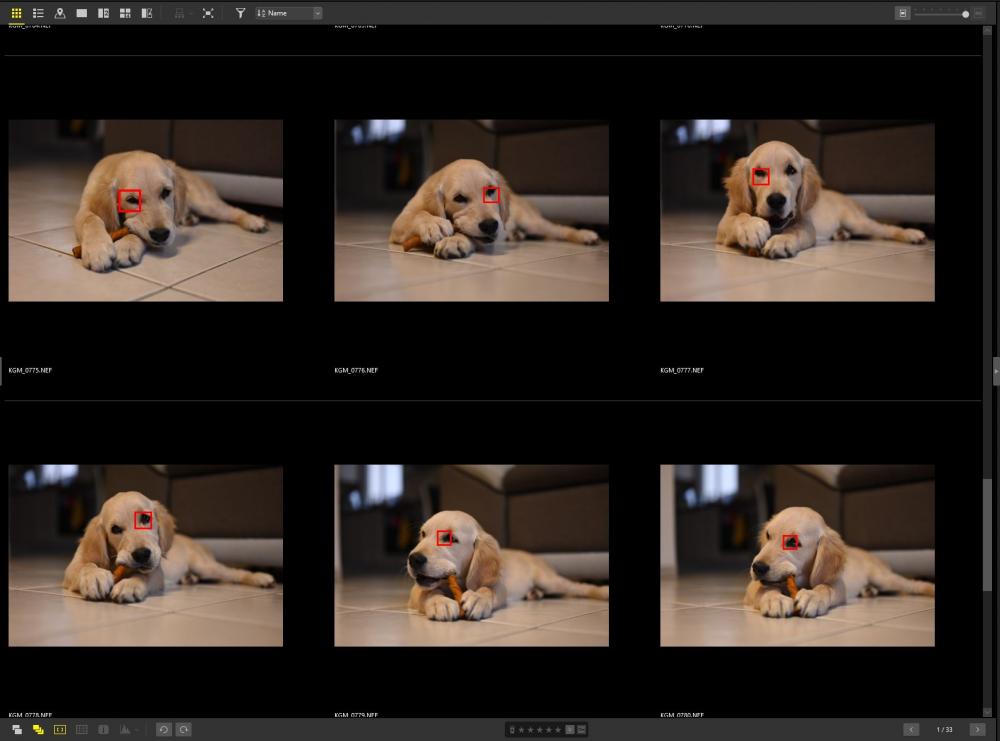Switch to single image viewer

pos(82,13)
